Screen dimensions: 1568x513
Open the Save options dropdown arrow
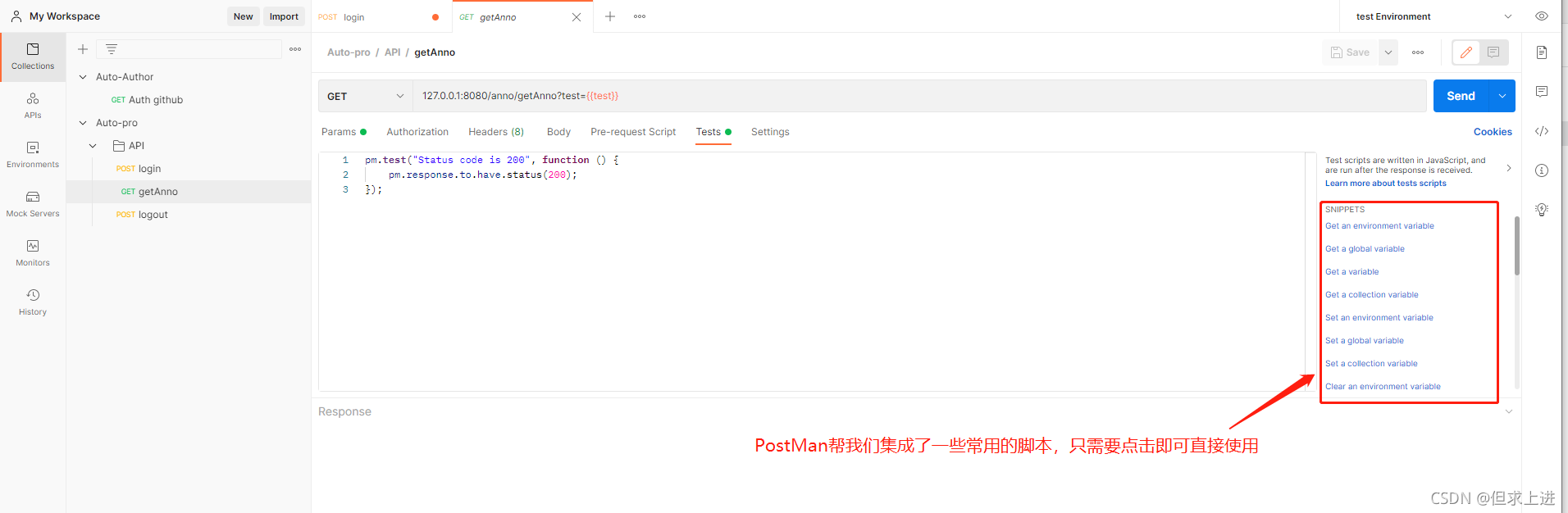[1388, 52]
